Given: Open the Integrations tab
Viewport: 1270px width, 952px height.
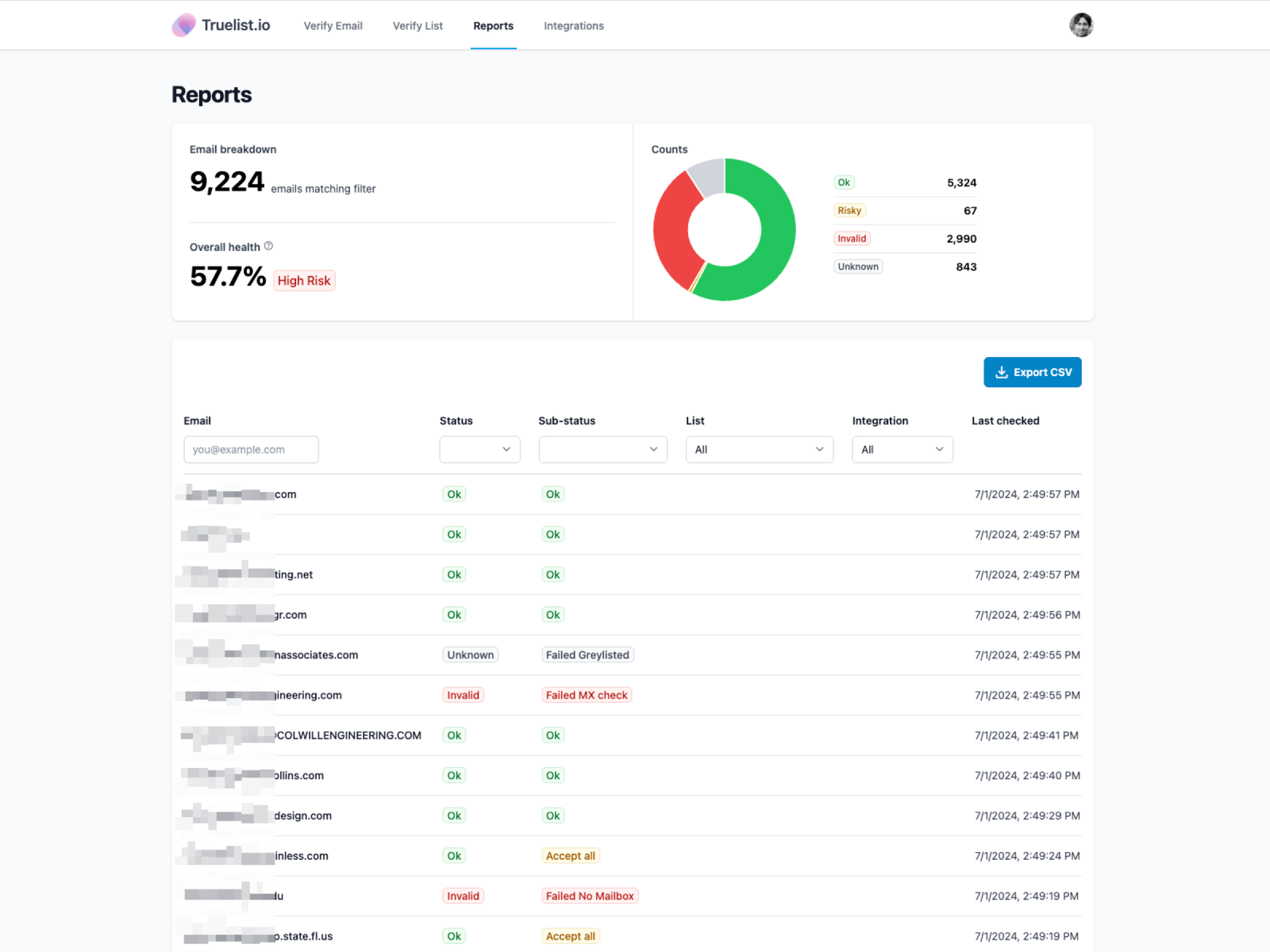Looking at the screenshot, I should [574, 25].
